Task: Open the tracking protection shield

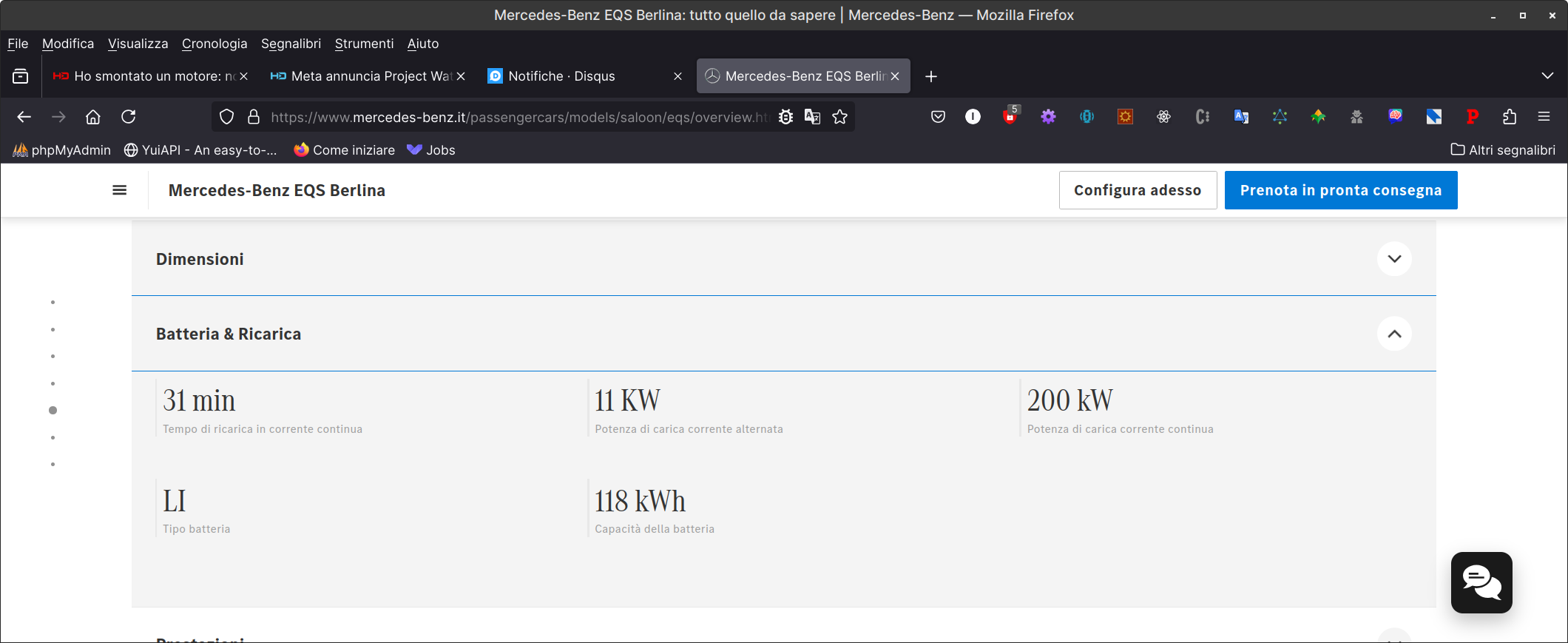Action: point(227,117)
